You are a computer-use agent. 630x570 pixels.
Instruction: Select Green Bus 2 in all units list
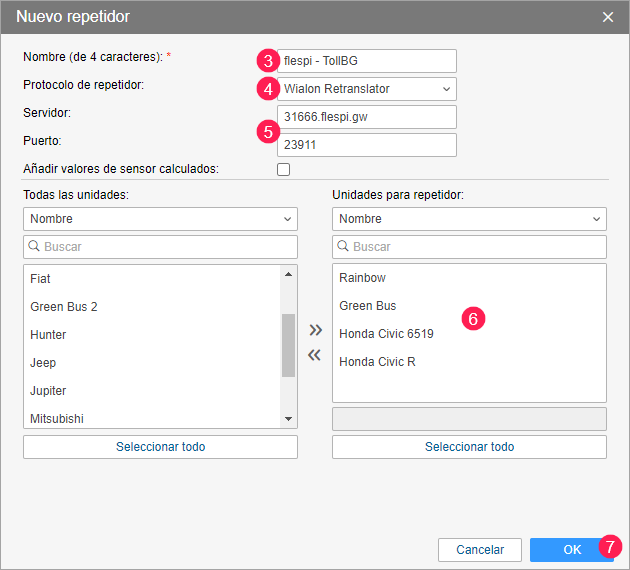(64, 306)
